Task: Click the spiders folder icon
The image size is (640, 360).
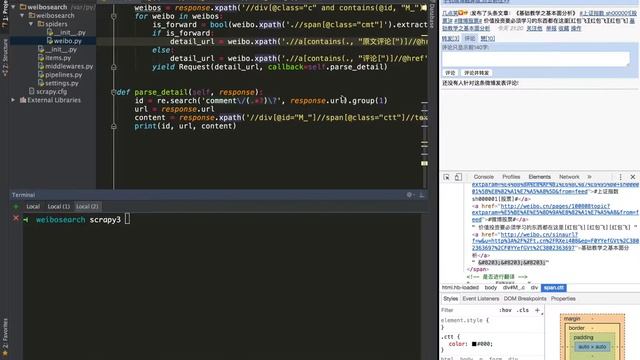Action: pos(40,24)
